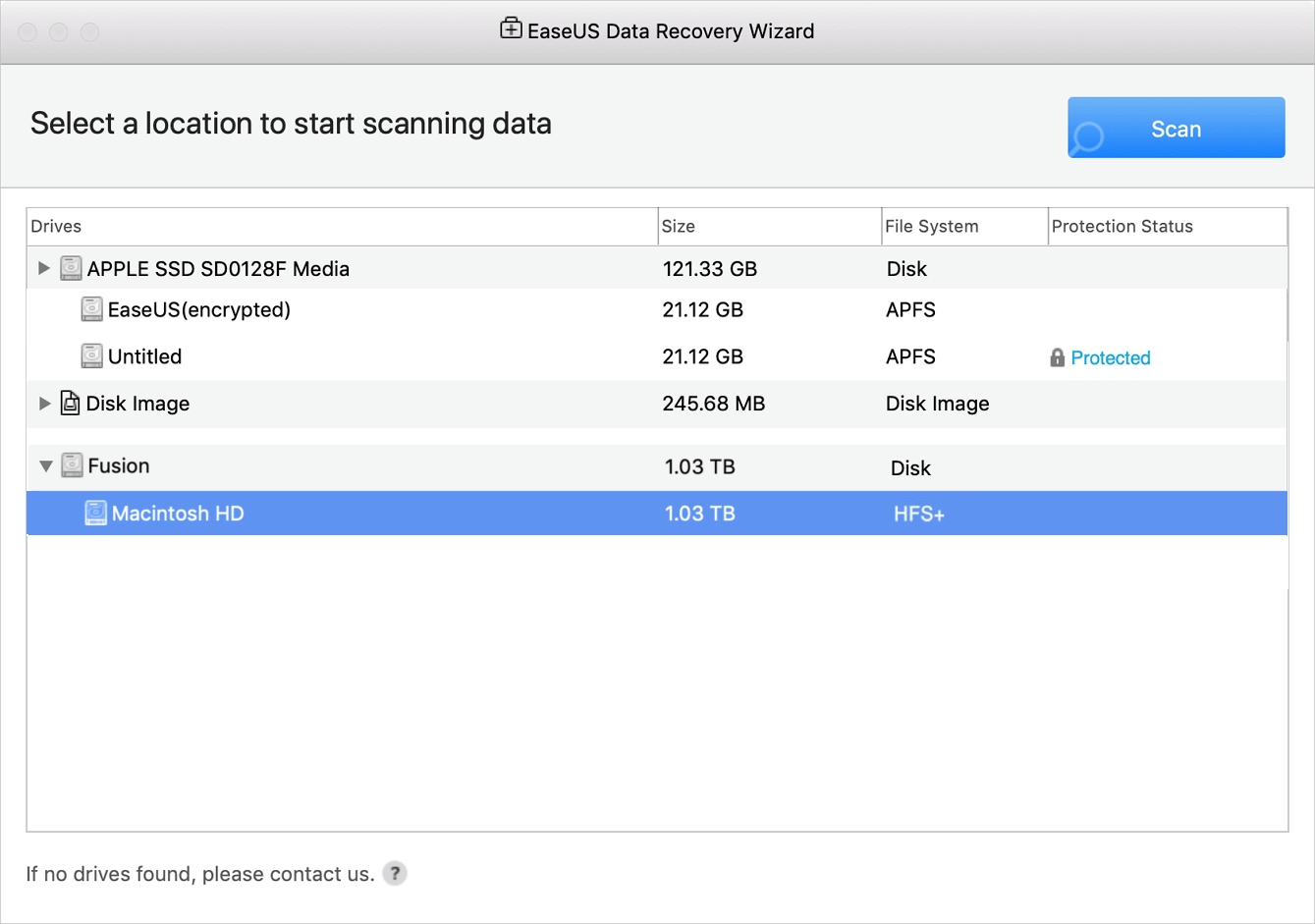Sort by Protection Status column header
1315x924 pixels.
click(1168, 227)
